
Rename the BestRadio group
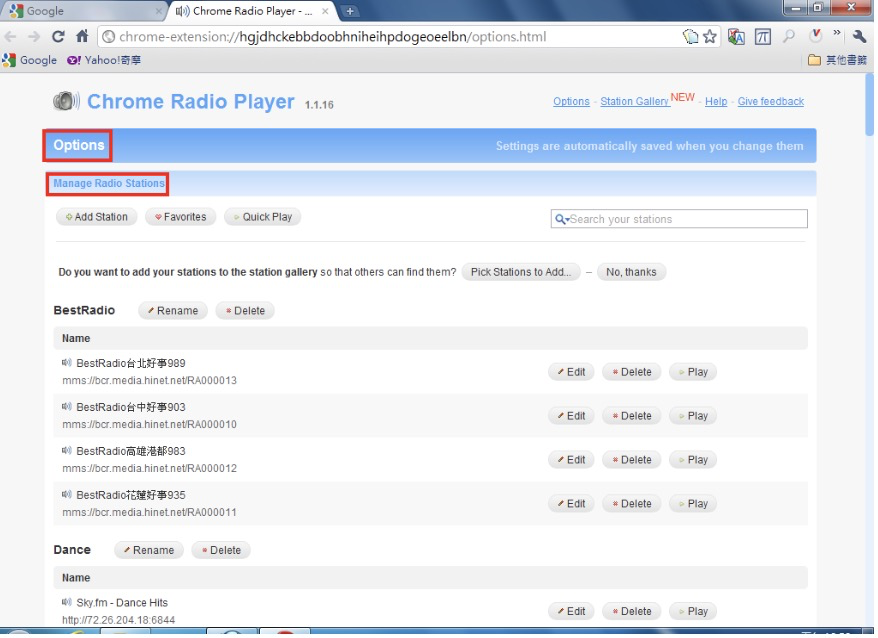click(173, 310)
